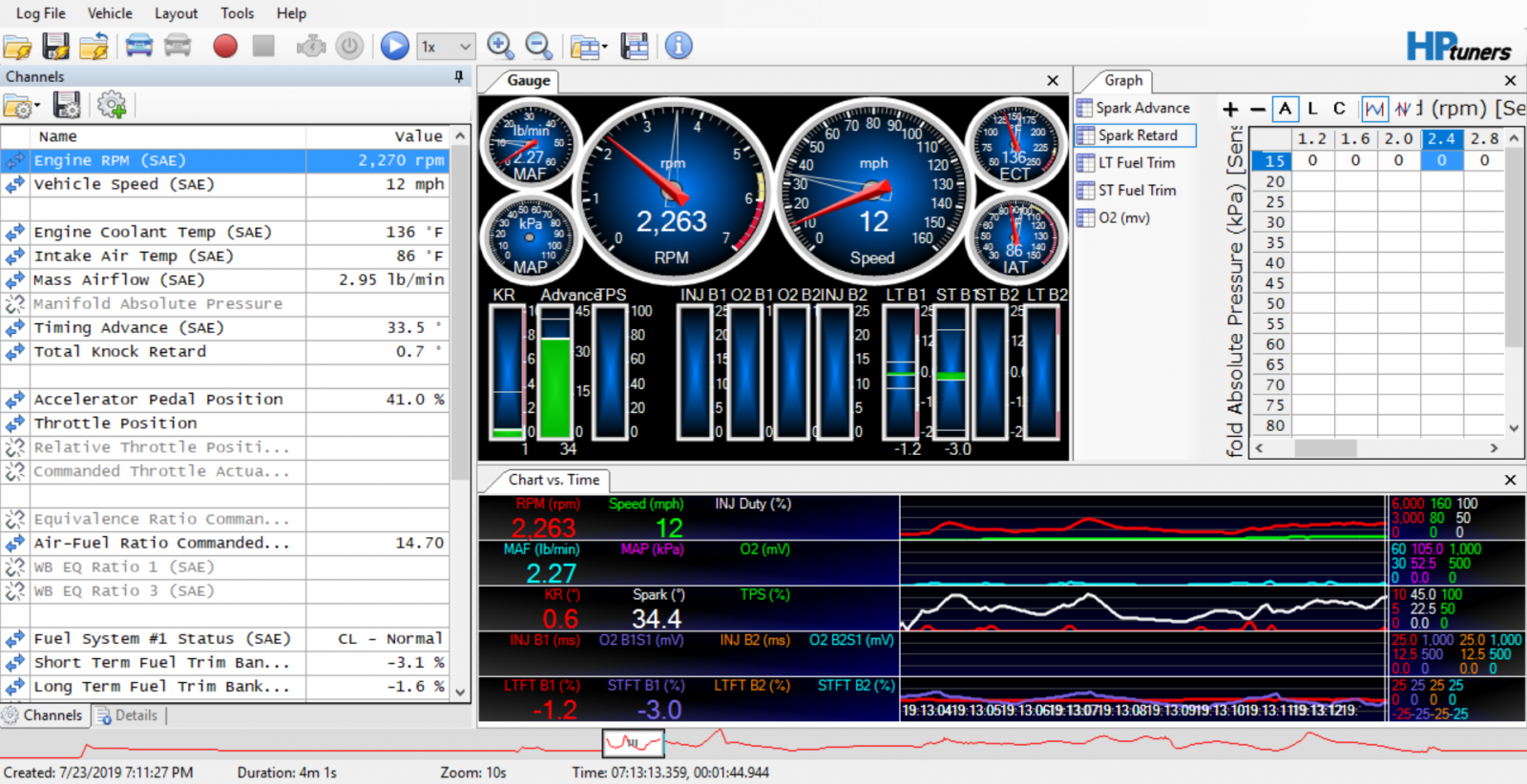The height and width of the screenshot is (784, 1527).
Task: Zoom out with the minus magnifier icon
Action: [539, 46]
